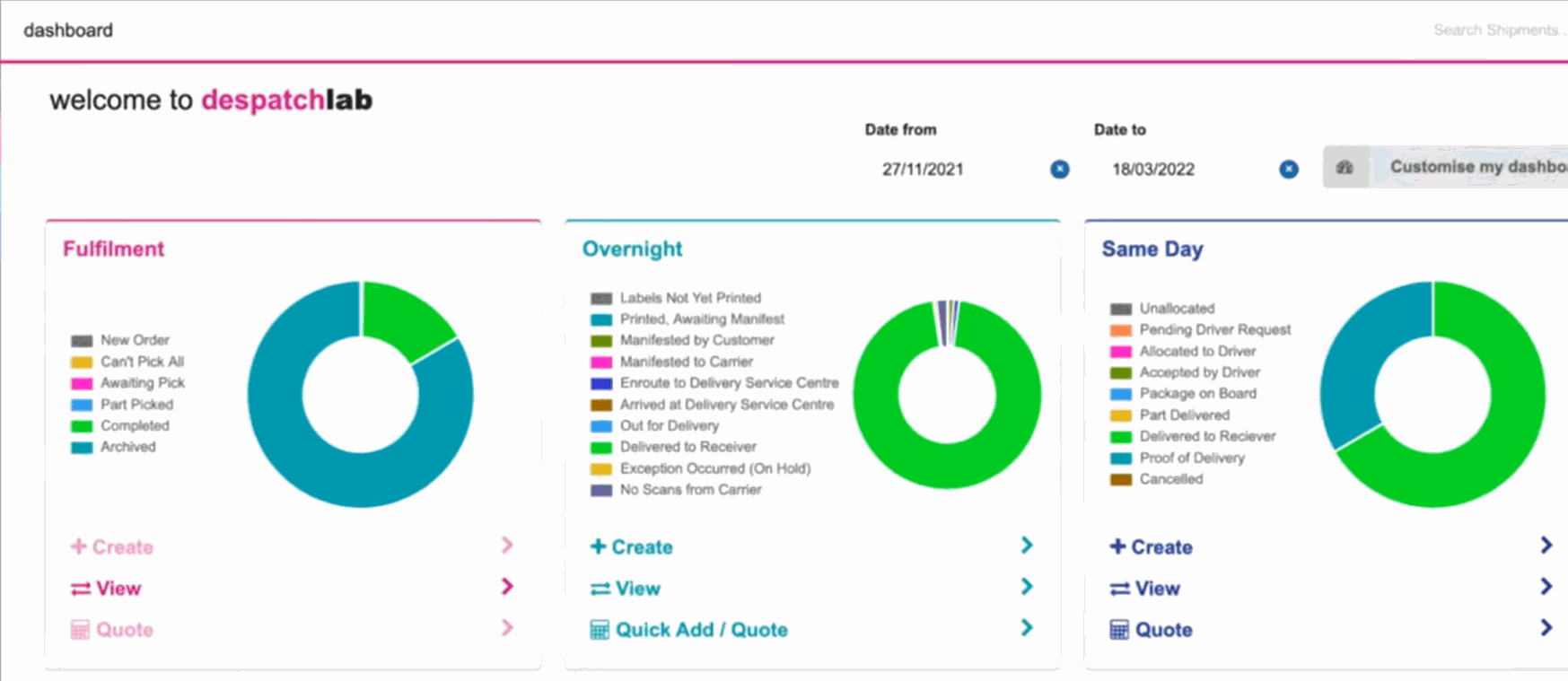1568x681 pixels.
Task: Create a Same Day shipment
Action: pos(1152,546)
